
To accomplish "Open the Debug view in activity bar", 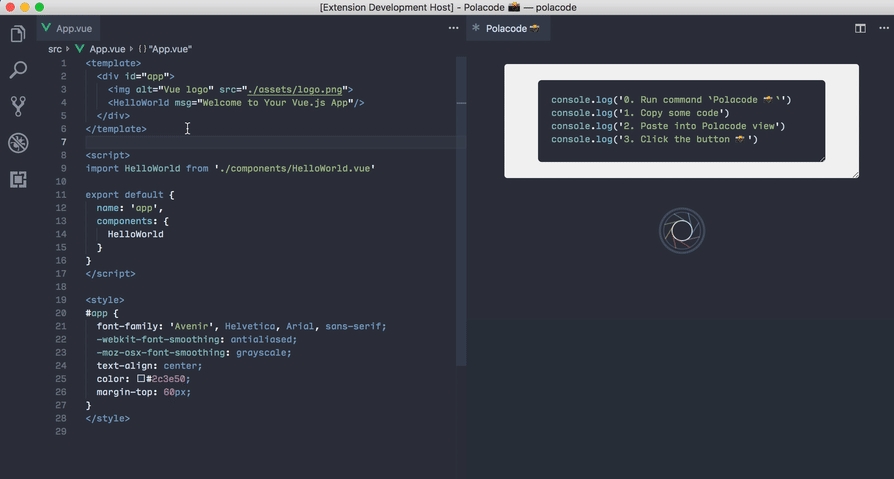I will pyautogui.click(x=18, y=143).
